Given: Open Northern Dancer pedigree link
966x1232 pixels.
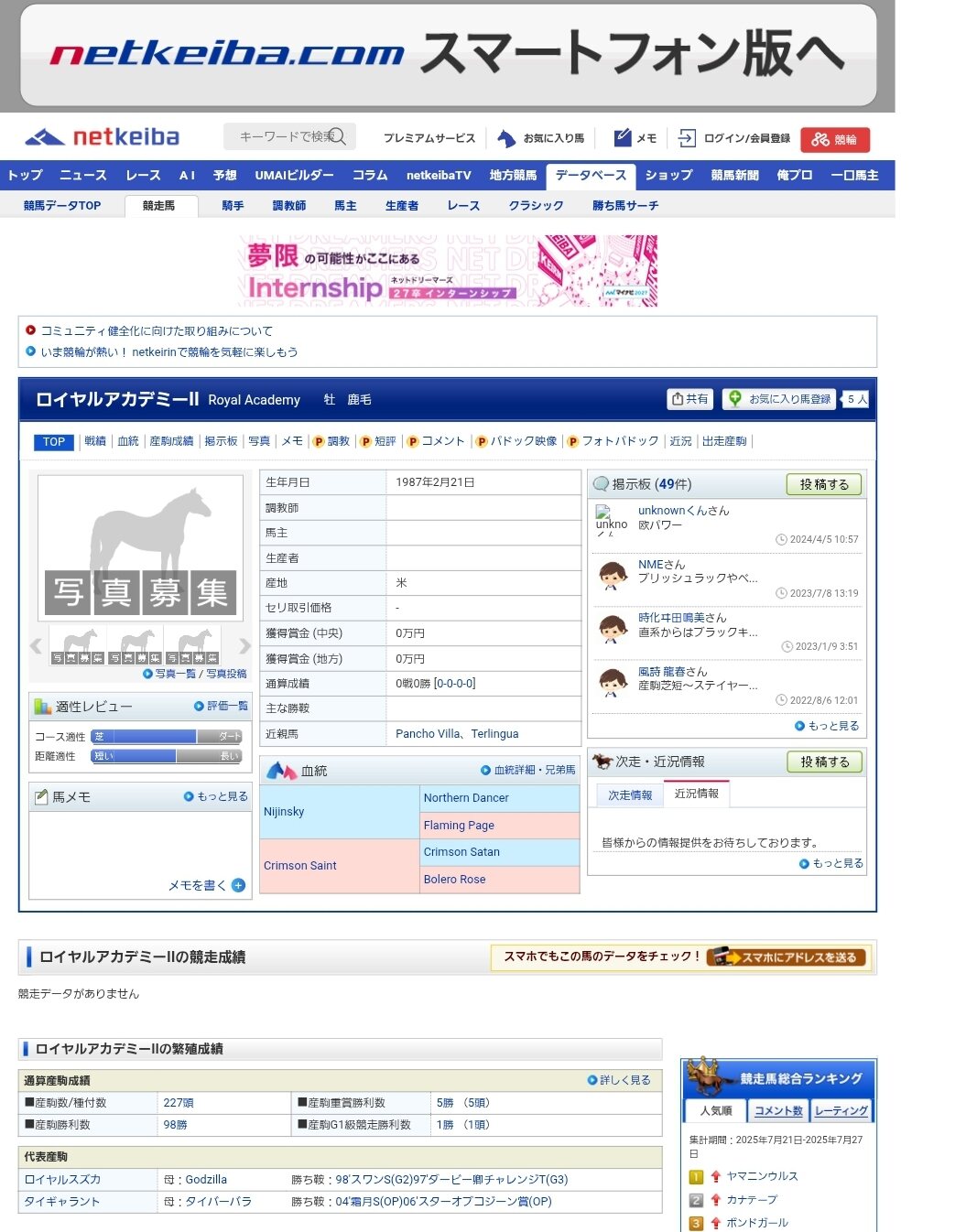Looking at the screenshot, I should (x=466, y=798).
